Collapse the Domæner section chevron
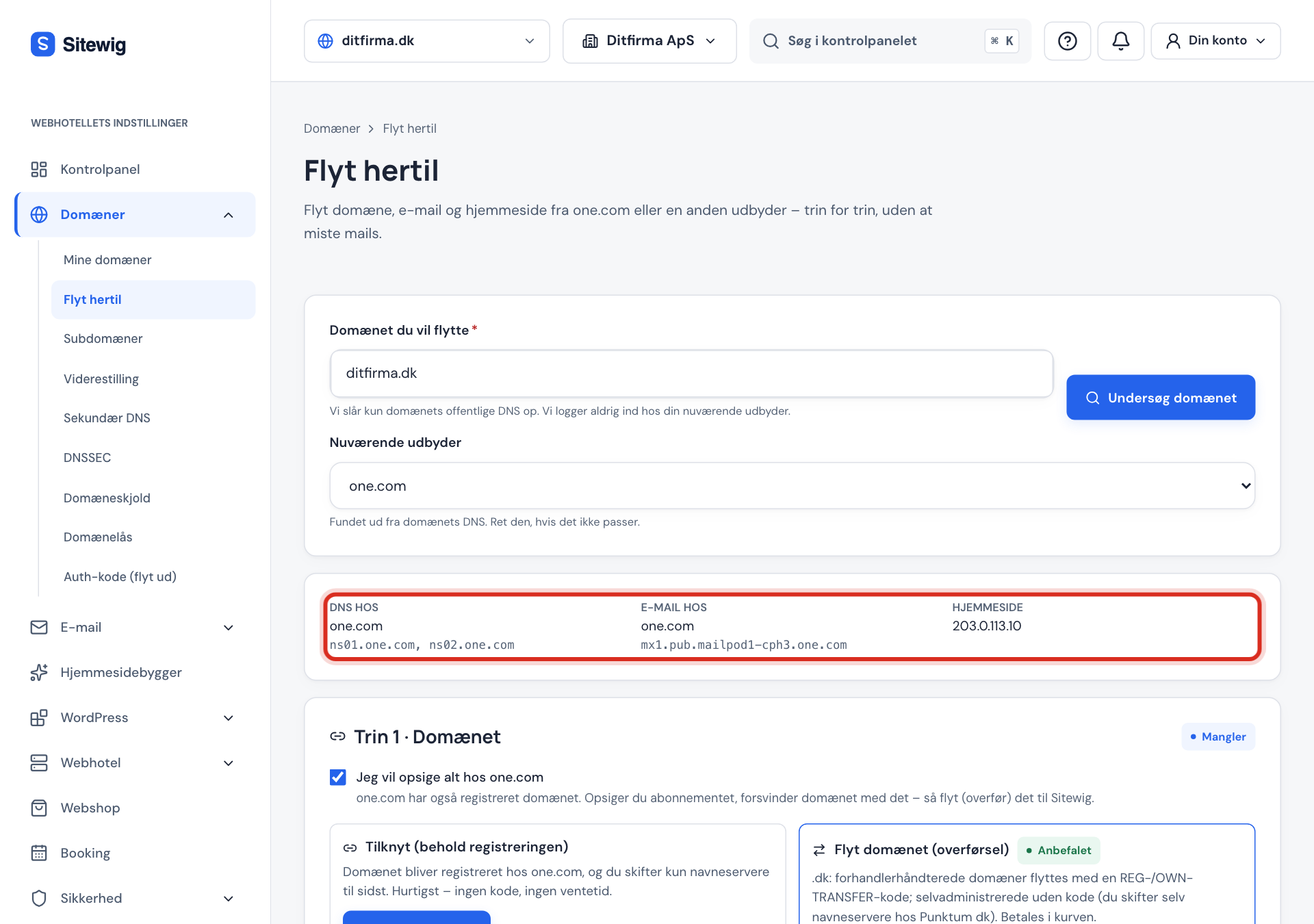The image size is (1314, 924). [x=229, y=215]
